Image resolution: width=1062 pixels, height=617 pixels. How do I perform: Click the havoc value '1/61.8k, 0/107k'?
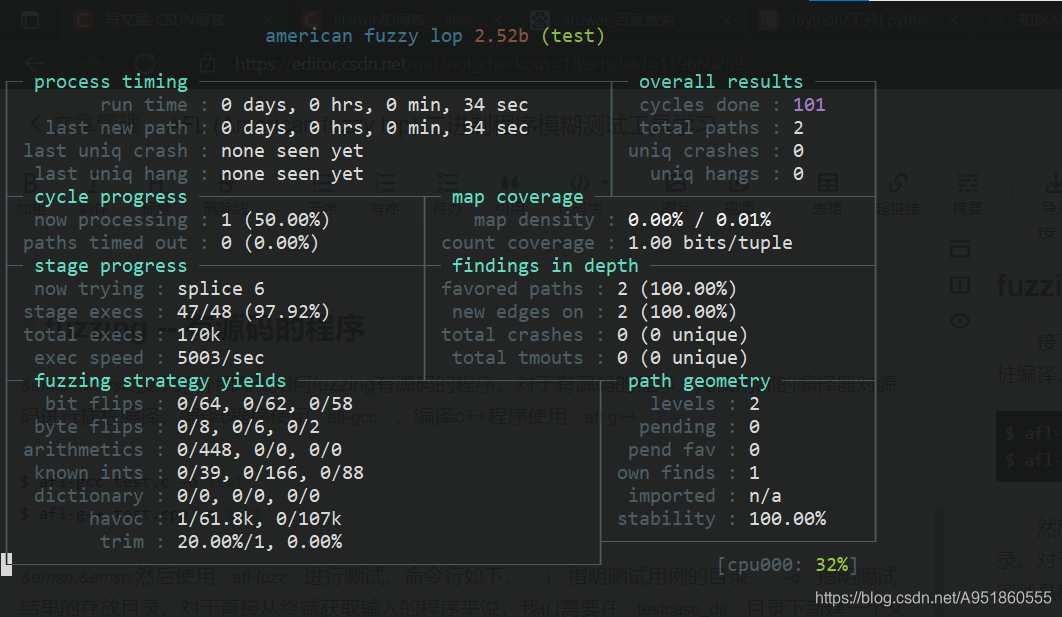259,519
